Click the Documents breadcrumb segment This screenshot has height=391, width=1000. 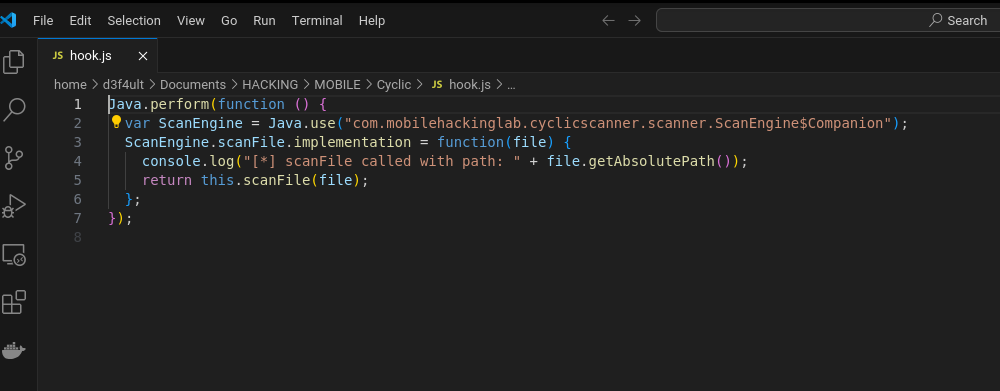193,84
